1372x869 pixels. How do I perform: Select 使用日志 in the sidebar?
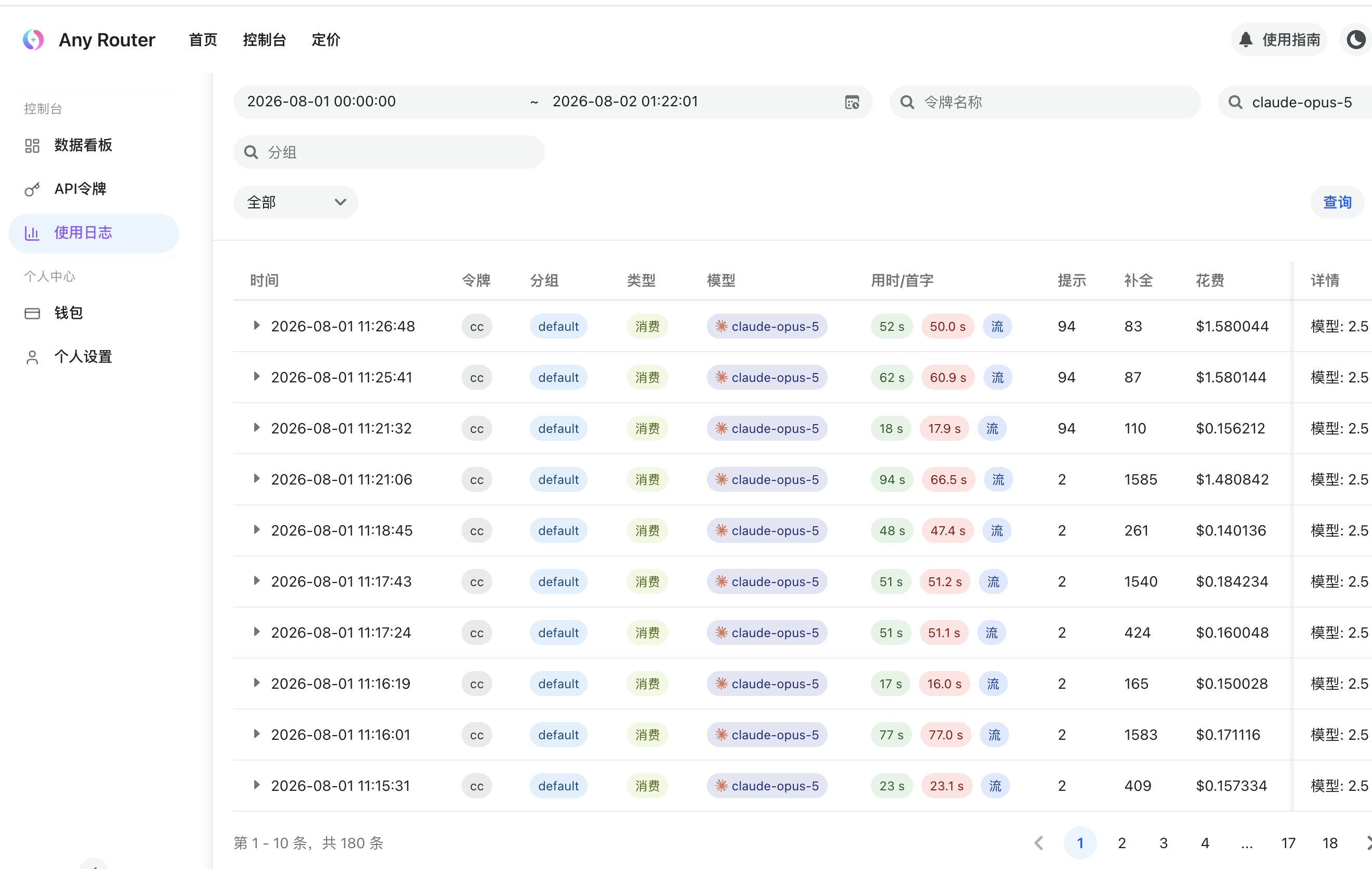[x=93, y=233]
